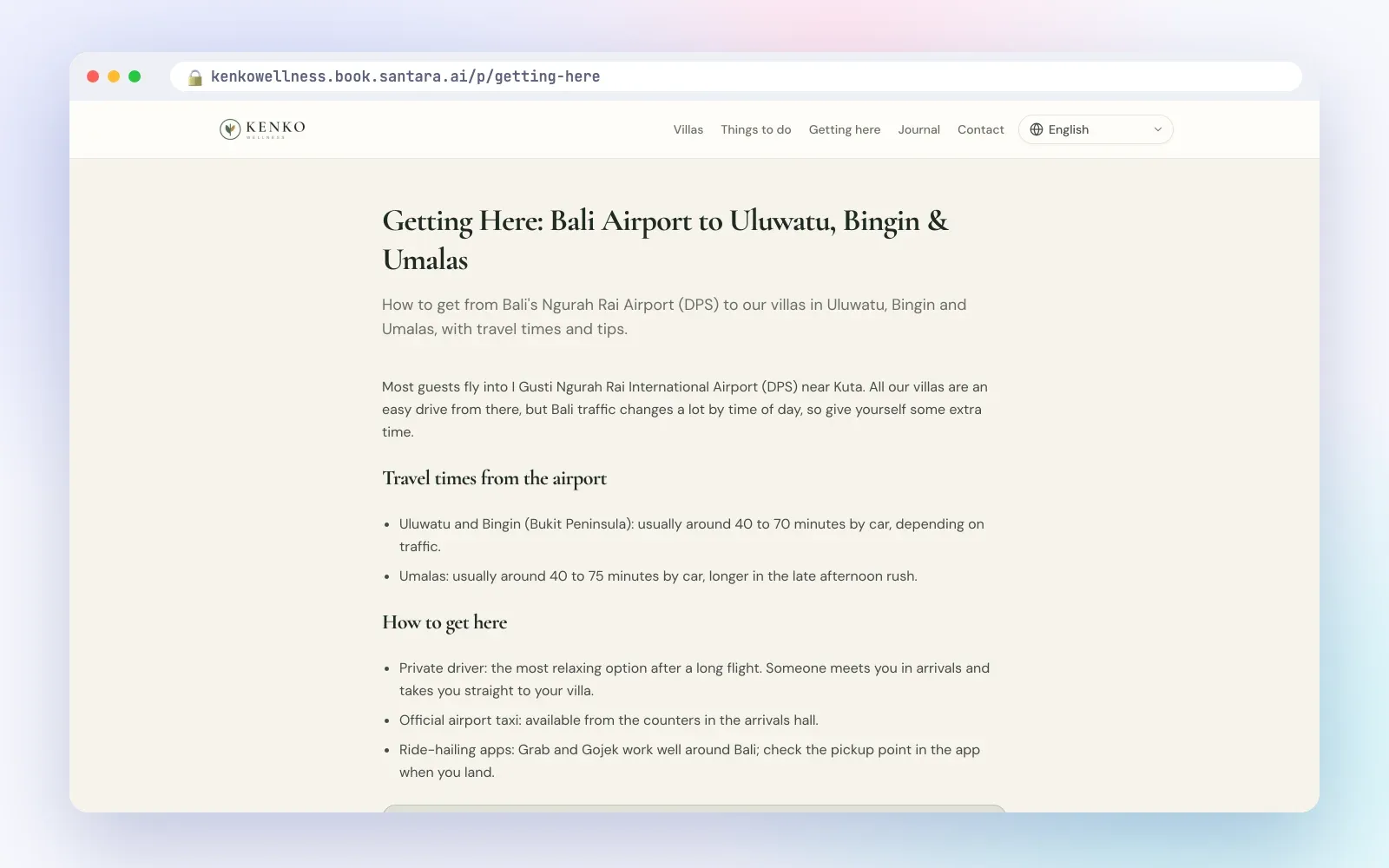Viewport: 1389px width, 868px height.
Task: Open the Contact page link
Action: pyautogui.click(x=981, y=129)
